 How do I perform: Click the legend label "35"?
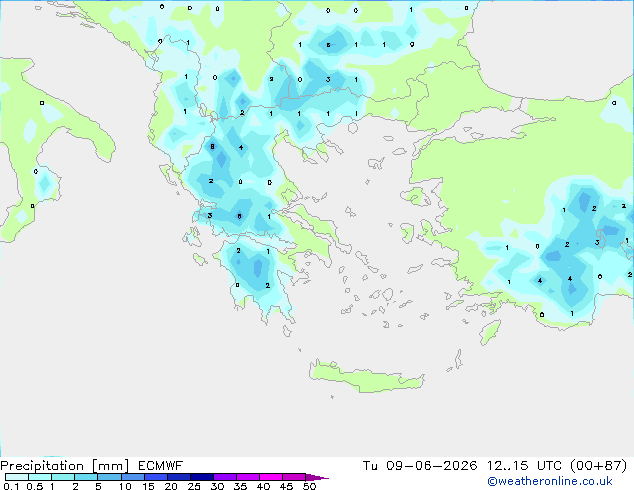(x=240, y=486)
